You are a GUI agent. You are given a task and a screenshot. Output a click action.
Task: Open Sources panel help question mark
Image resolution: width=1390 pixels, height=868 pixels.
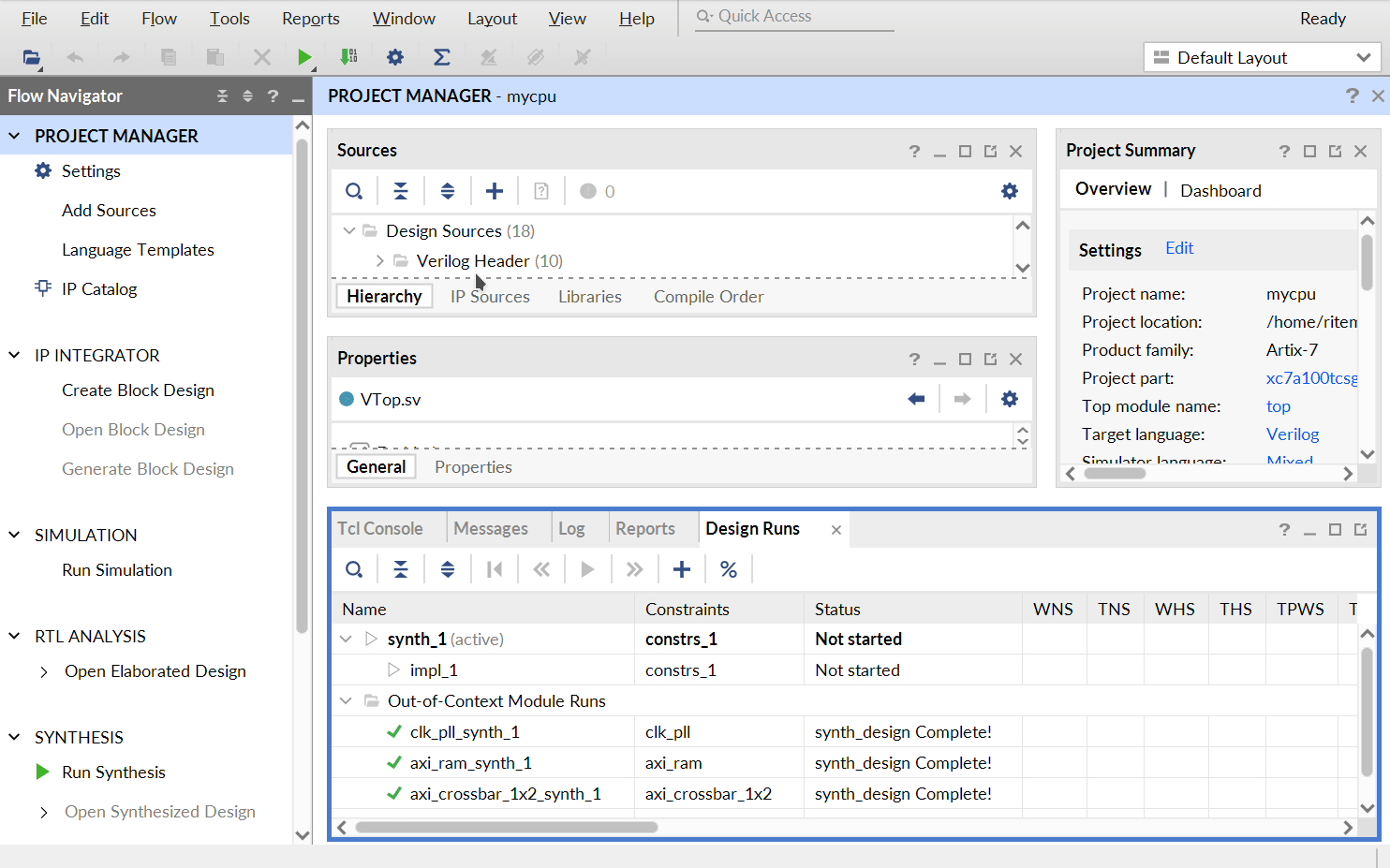click(x=914, y=151)
